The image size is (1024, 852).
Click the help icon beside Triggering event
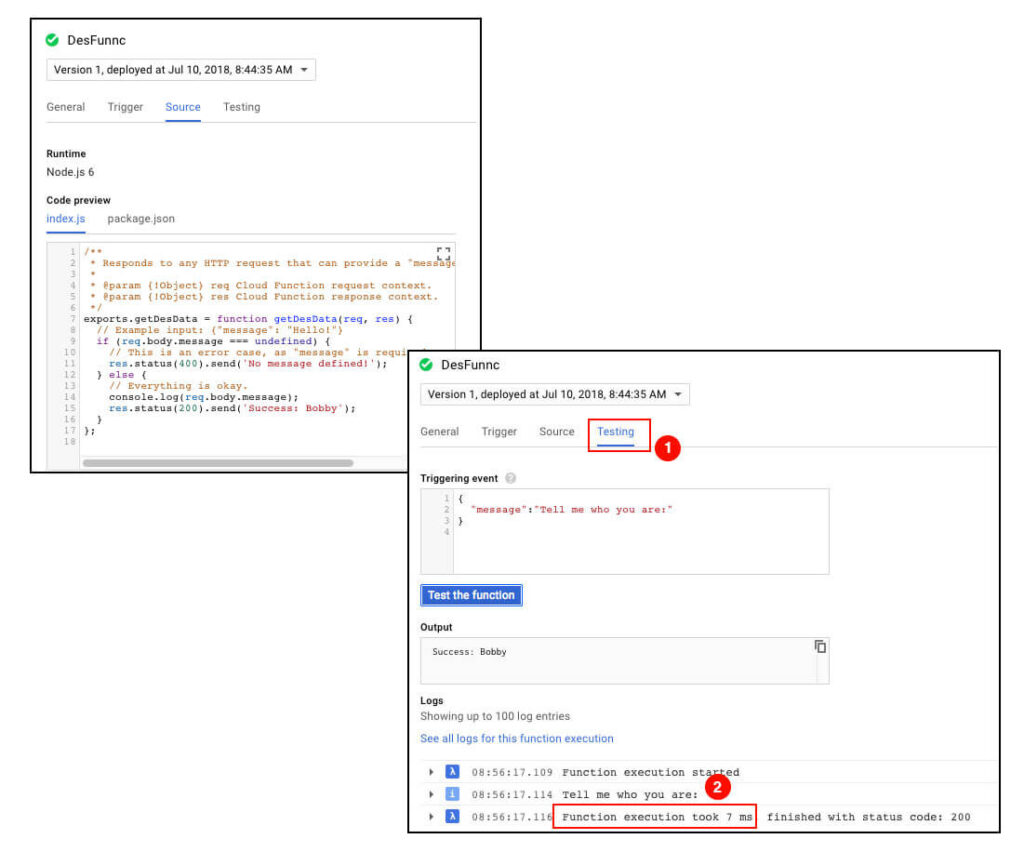point(511,478)
